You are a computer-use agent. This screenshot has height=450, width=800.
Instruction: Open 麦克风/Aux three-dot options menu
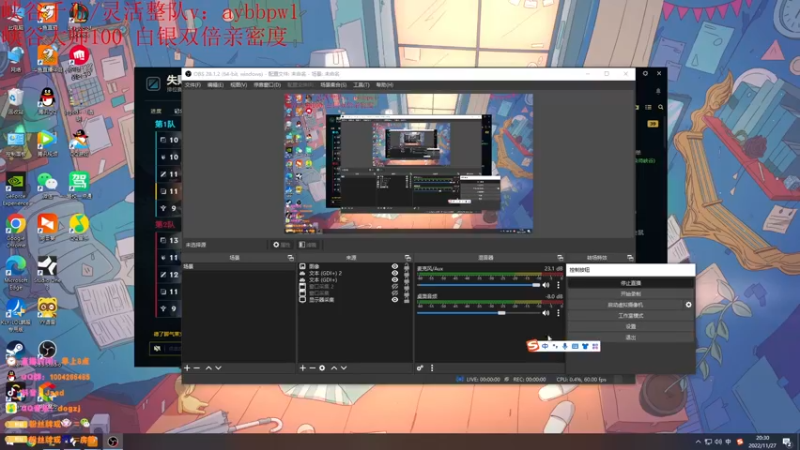[x=558, y=285]
